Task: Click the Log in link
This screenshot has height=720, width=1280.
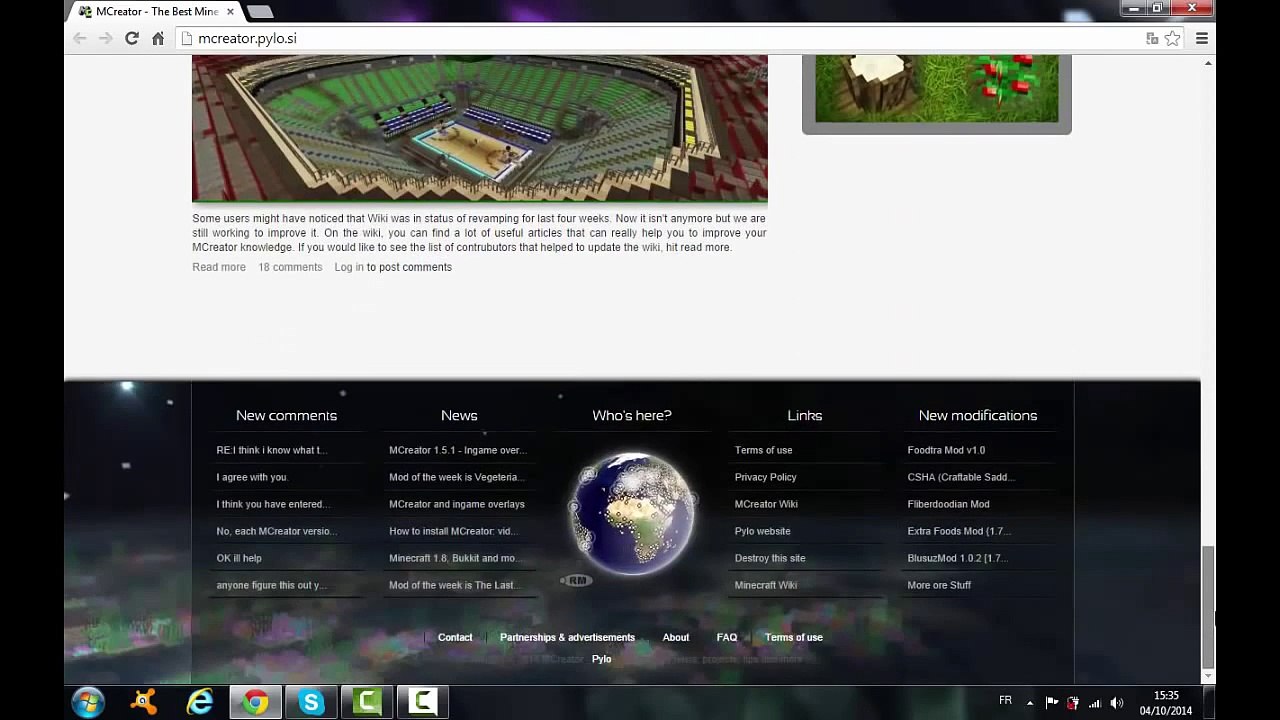Action: (x=349, y=267)
